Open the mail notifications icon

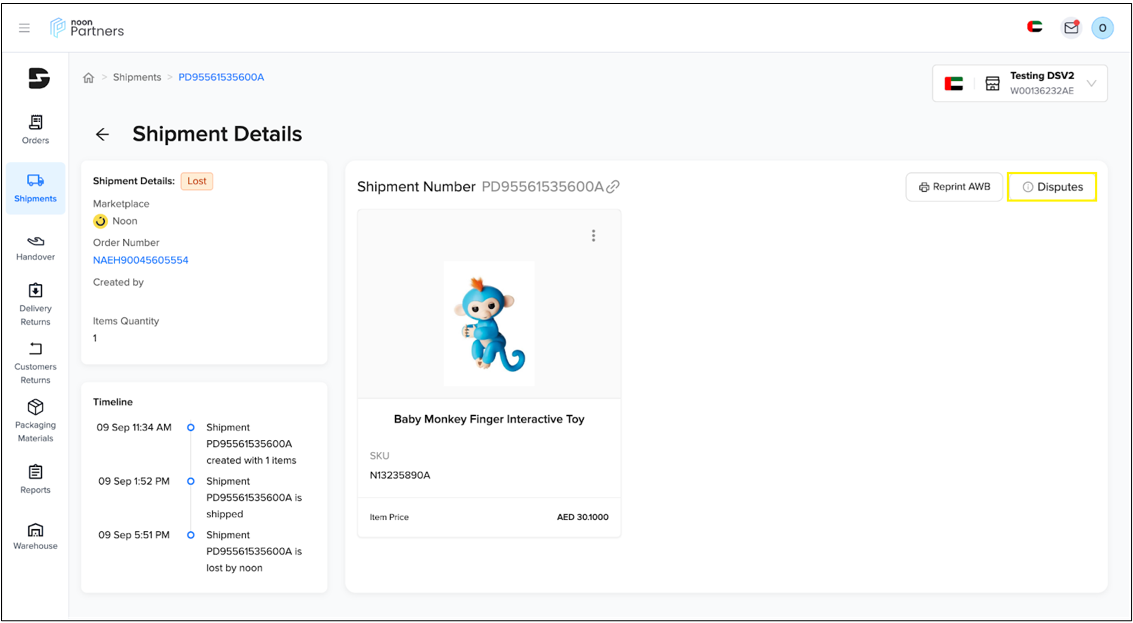[1071, 28]
